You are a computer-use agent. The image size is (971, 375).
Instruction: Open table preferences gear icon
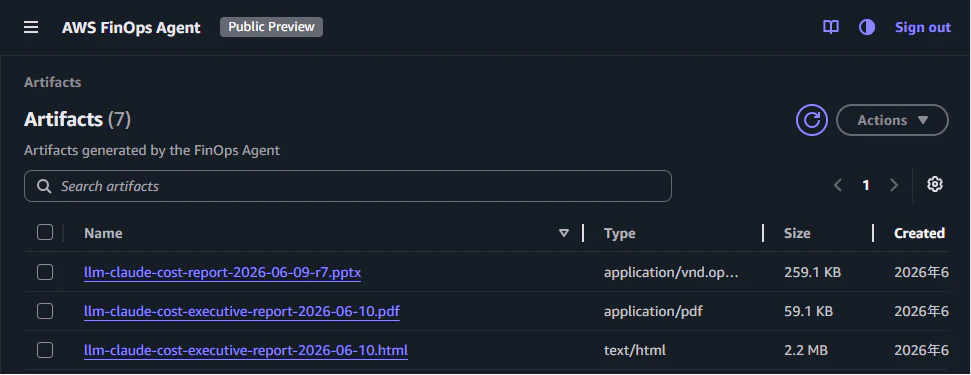pyautogui.click(x=934, y=184)
